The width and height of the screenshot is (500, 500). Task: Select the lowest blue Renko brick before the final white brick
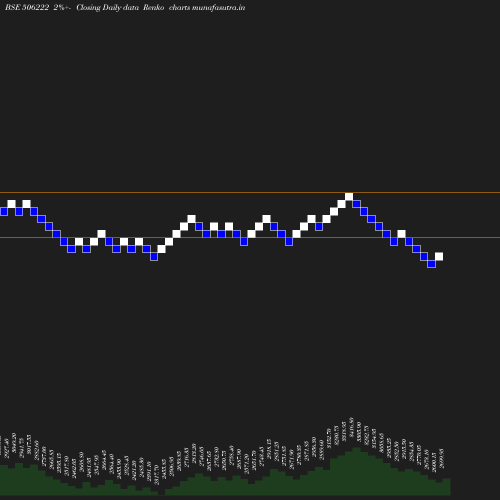click(431, 264)
